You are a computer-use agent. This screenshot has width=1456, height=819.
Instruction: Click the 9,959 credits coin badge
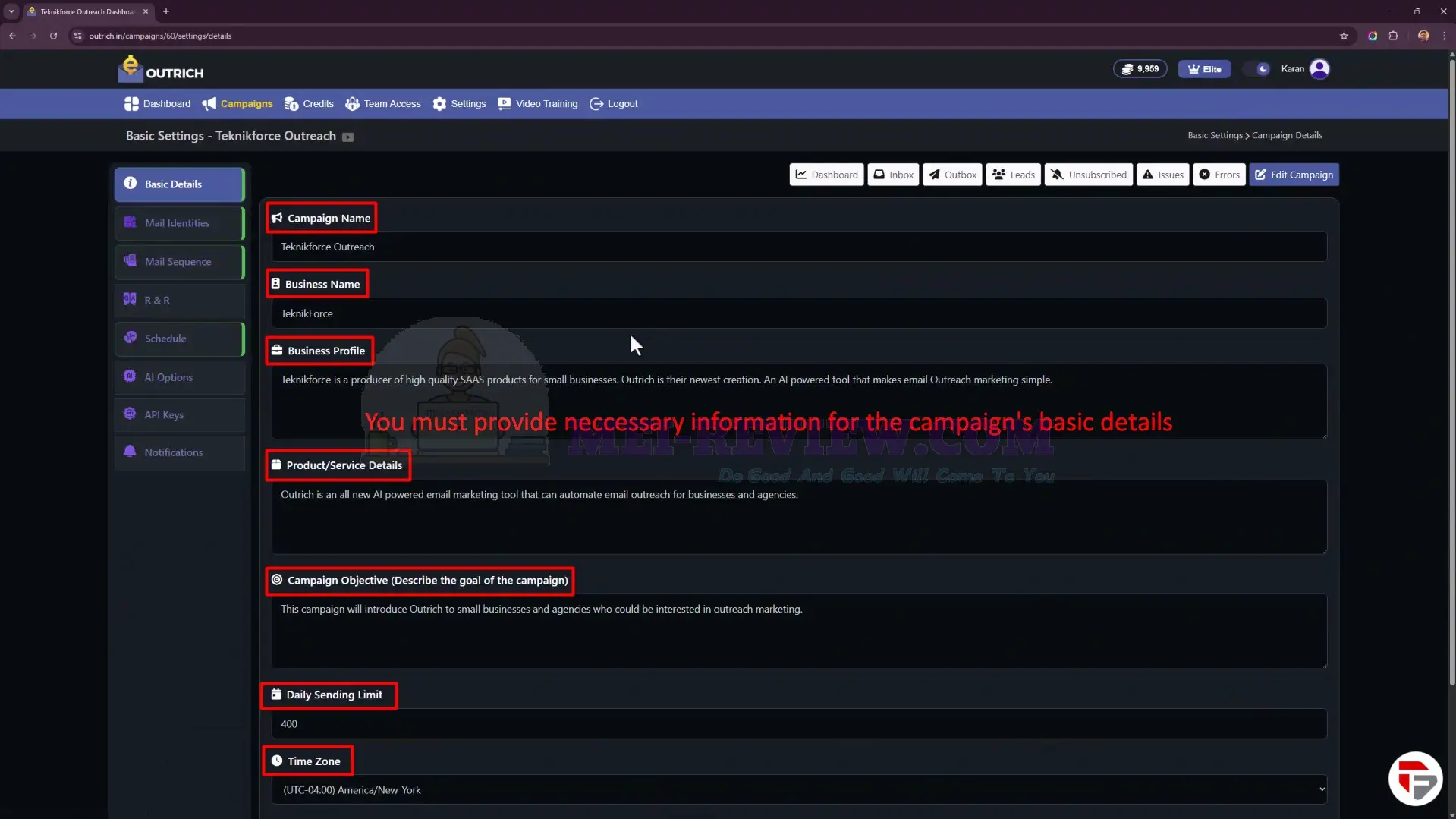pyautogui.click(x=1140, y=69)
